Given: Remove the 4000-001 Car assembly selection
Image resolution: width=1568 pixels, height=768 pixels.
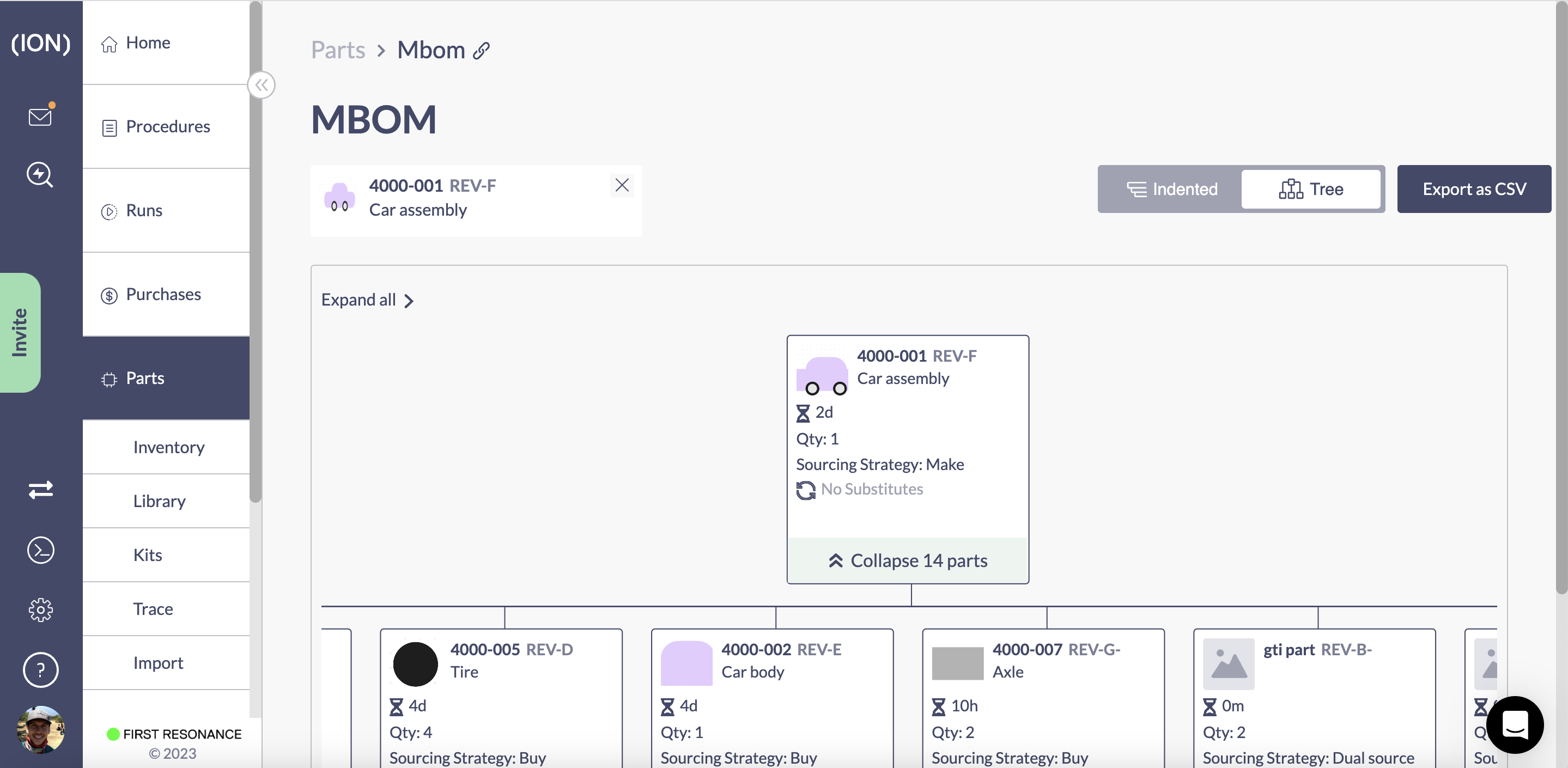Looking at the screenshot, I should pos(622,185).
